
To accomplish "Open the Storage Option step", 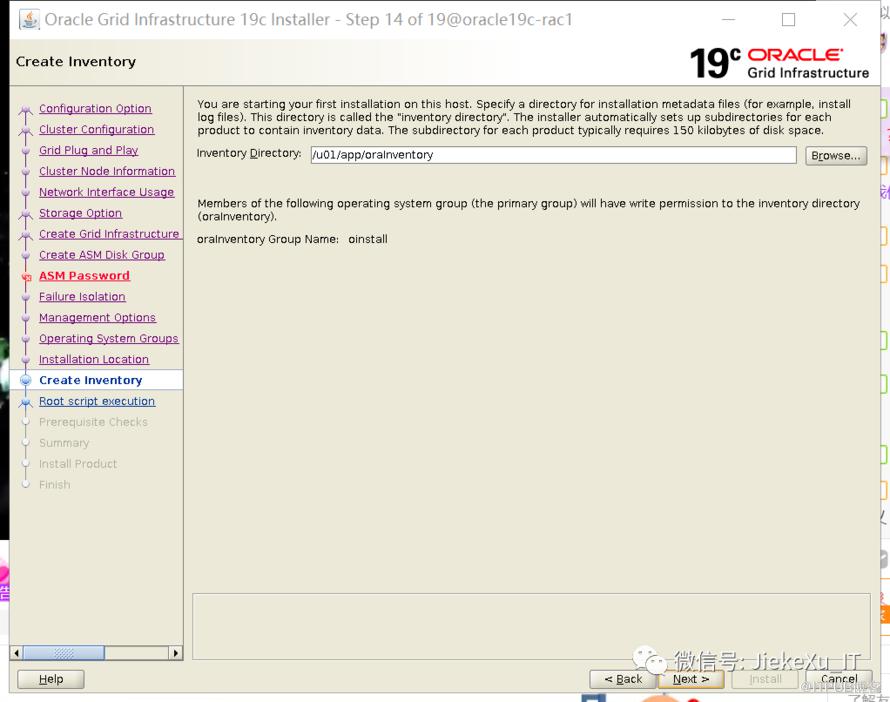I will 80,214.
